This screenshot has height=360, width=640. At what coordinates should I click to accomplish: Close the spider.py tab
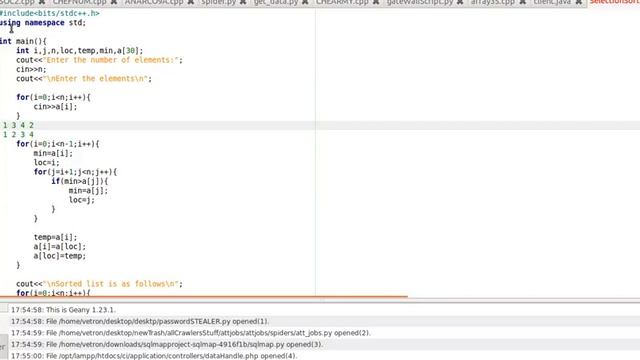click(243, 2)
